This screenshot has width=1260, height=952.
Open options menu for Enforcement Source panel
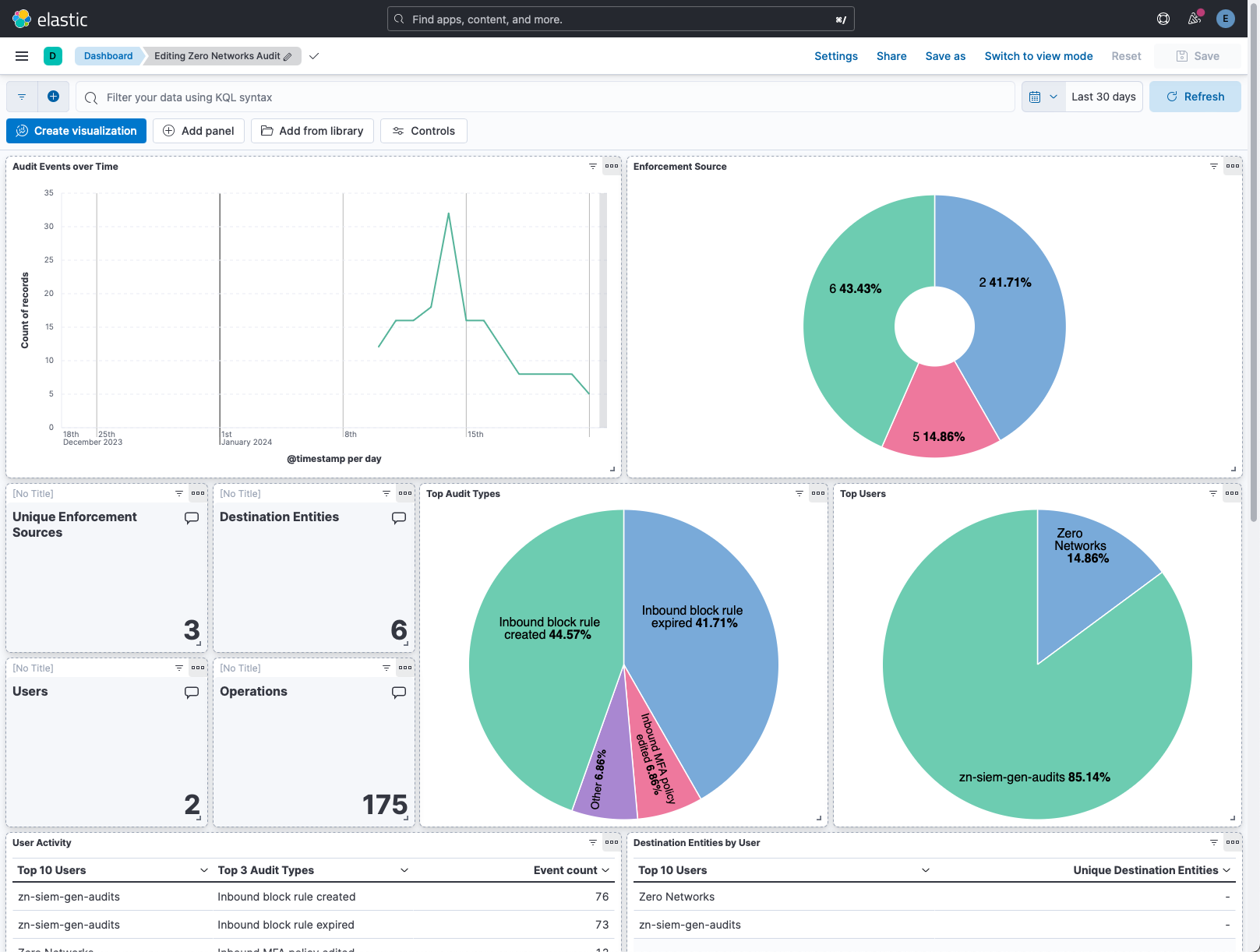(1232, 166)
